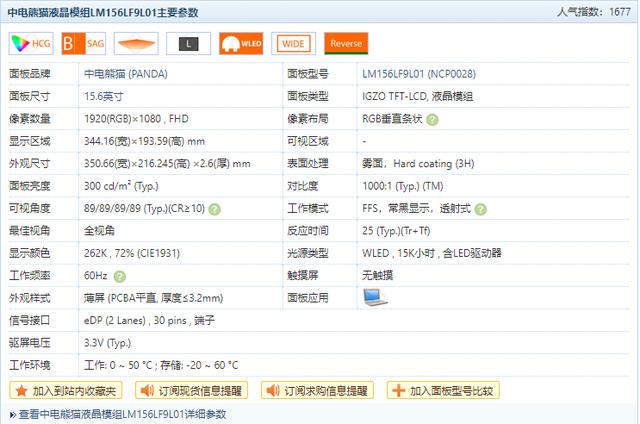
Task: Click the 人气指数: 1677 popularity text
Action: (594, 12)
